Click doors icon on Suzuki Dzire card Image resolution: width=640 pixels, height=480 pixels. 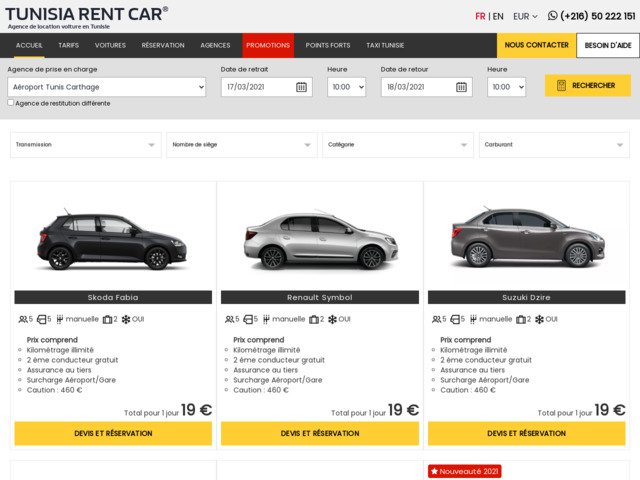point(455,319)
